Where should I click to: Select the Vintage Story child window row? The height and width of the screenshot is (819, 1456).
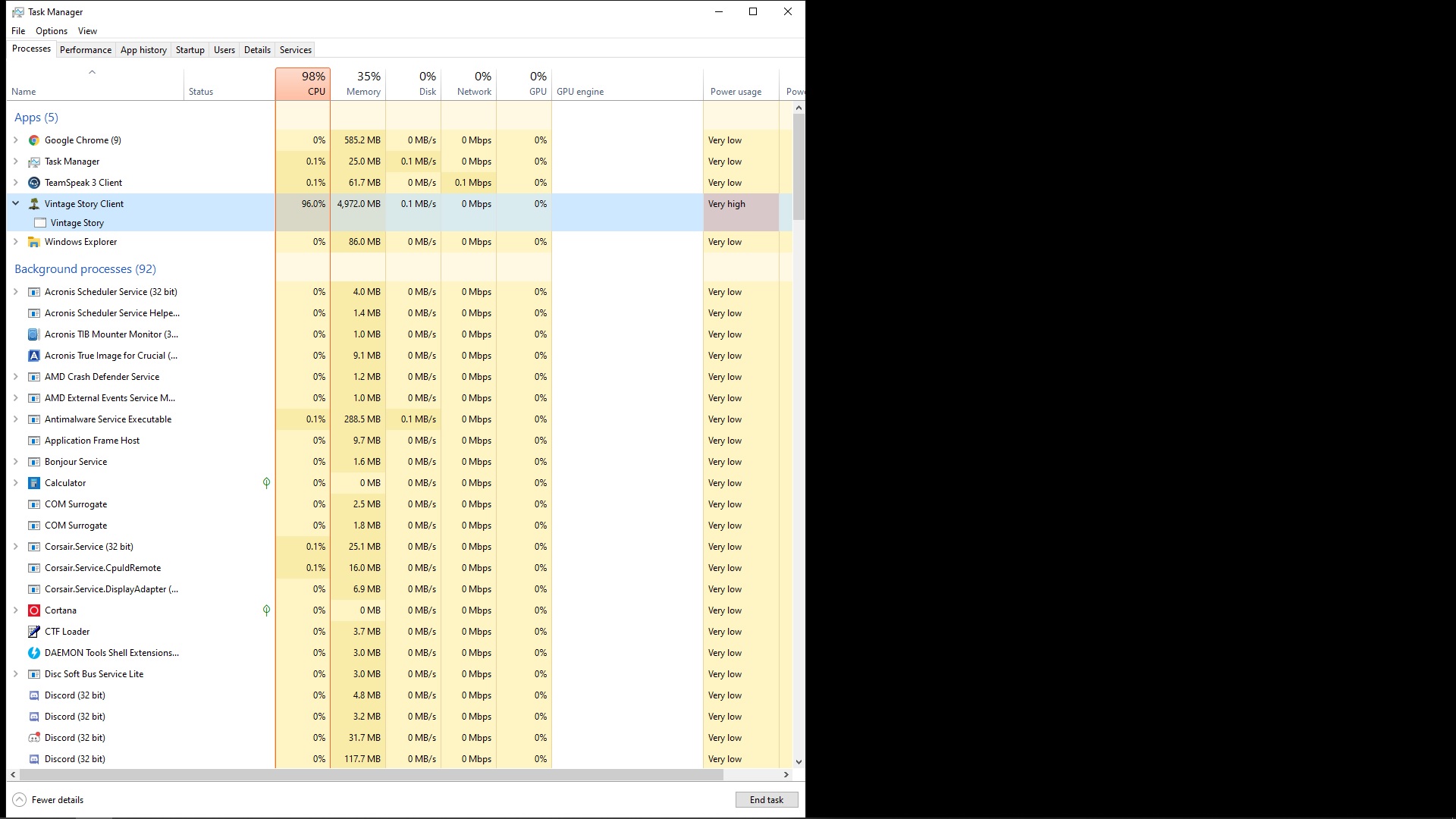tap(77, 223)
